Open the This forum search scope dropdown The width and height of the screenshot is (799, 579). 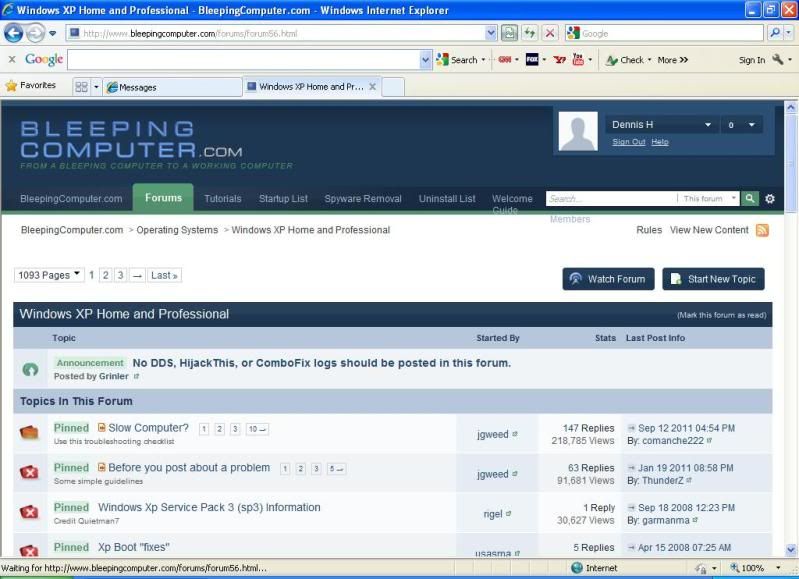pos(708,198)
